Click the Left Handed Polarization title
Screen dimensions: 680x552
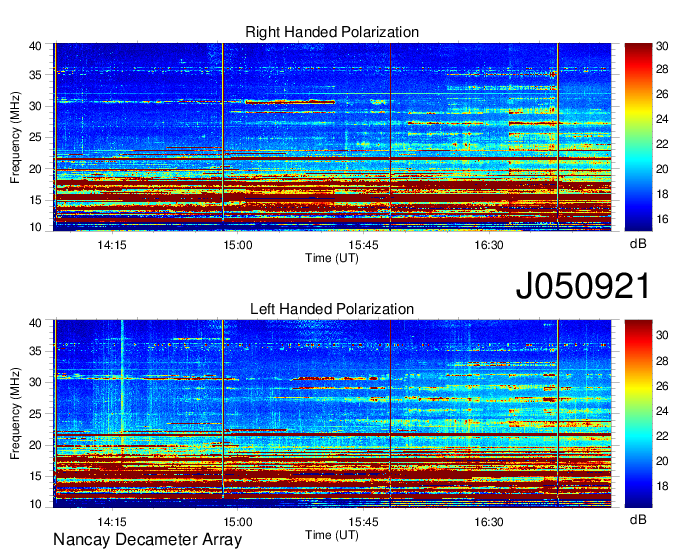(x=332, y=309)
